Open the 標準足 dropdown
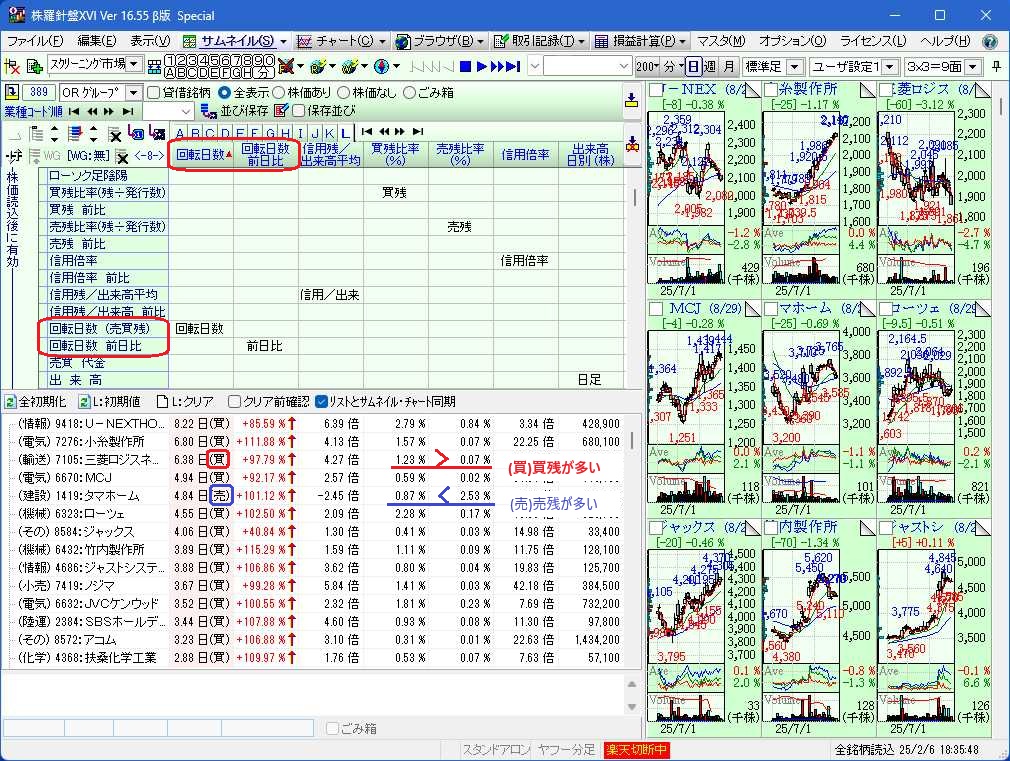Screen dimensions: 1010x761 pos(795,66)
